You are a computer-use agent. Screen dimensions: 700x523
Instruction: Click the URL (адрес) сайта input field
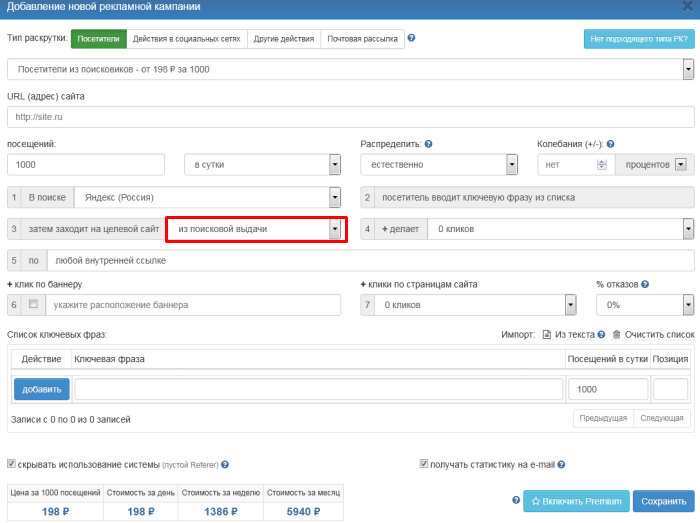click(350, 117)
